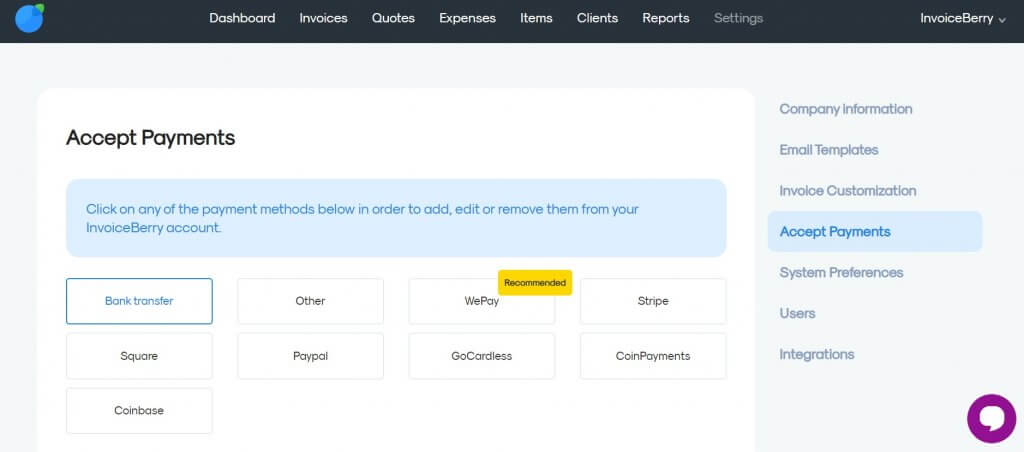Open Invoice Customization settings
Screen dimensions: 1024x452
[848, 191]
